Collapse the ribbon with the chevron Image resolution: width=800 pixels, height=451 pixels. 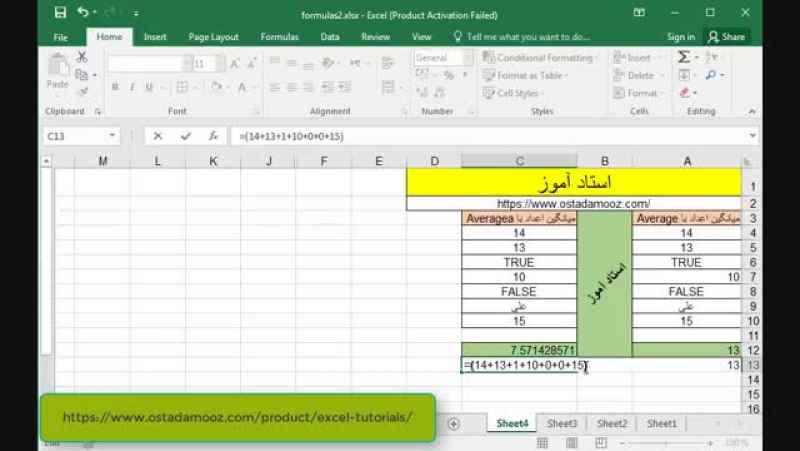point(752,111)
